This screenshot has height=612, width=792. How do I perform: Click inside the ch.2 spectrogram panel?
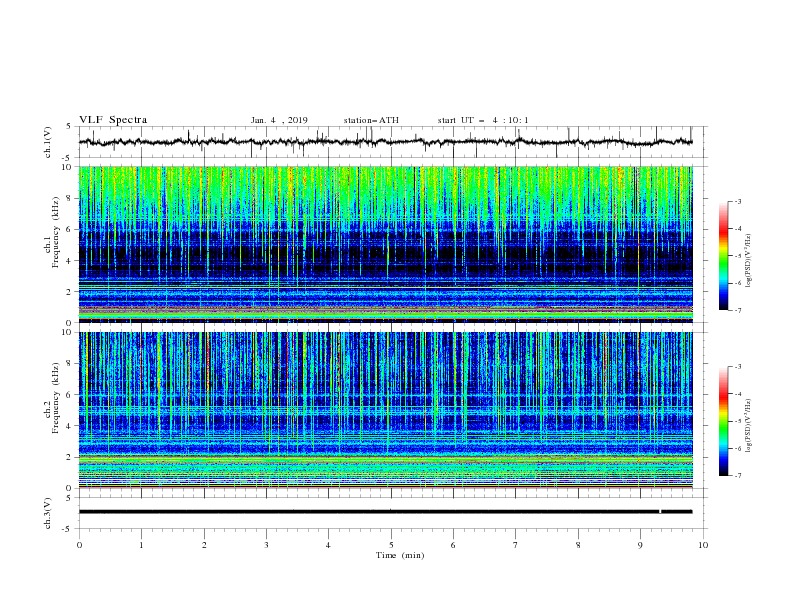(385, 410)
